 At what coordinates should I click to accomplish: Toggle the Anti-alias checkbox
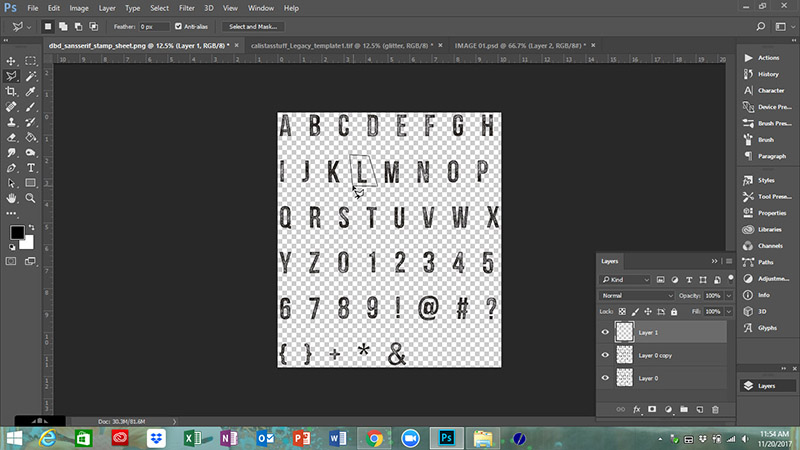click(179, 26)
